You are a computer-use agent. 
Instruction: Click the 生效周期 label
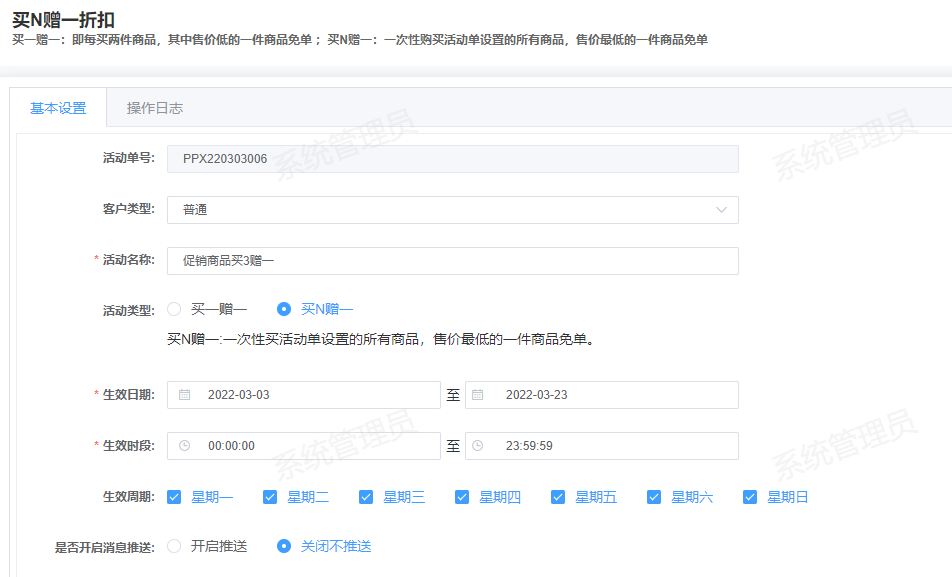click(x=129, y=497)
